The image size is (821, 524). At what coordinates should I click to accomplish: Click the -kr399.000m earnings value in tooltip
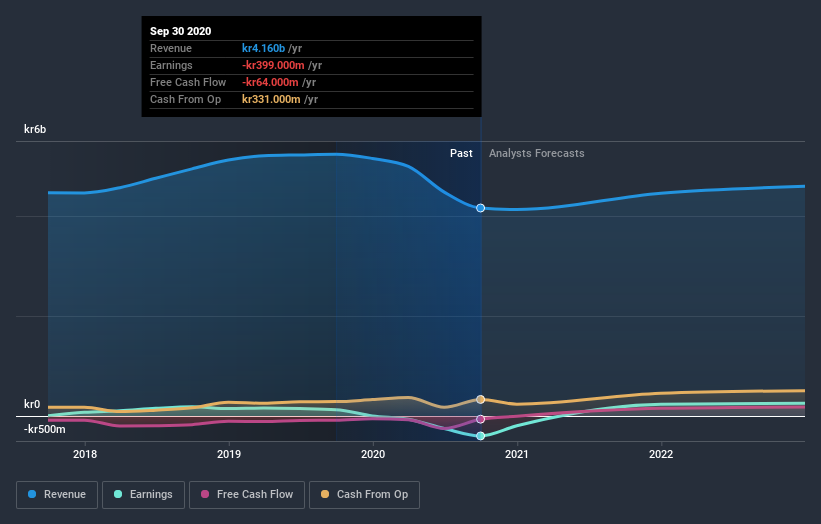click(273, 65)
